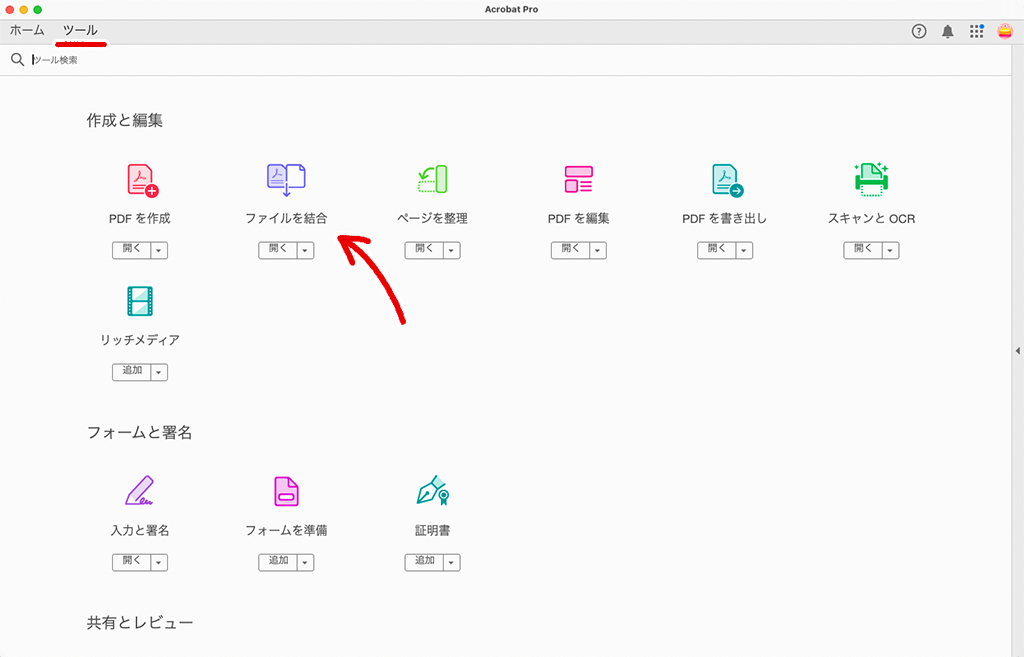1024x657 pixels.
Task: Open dropdown arrow under フォームを準備
Action: [x=305, y=562]
